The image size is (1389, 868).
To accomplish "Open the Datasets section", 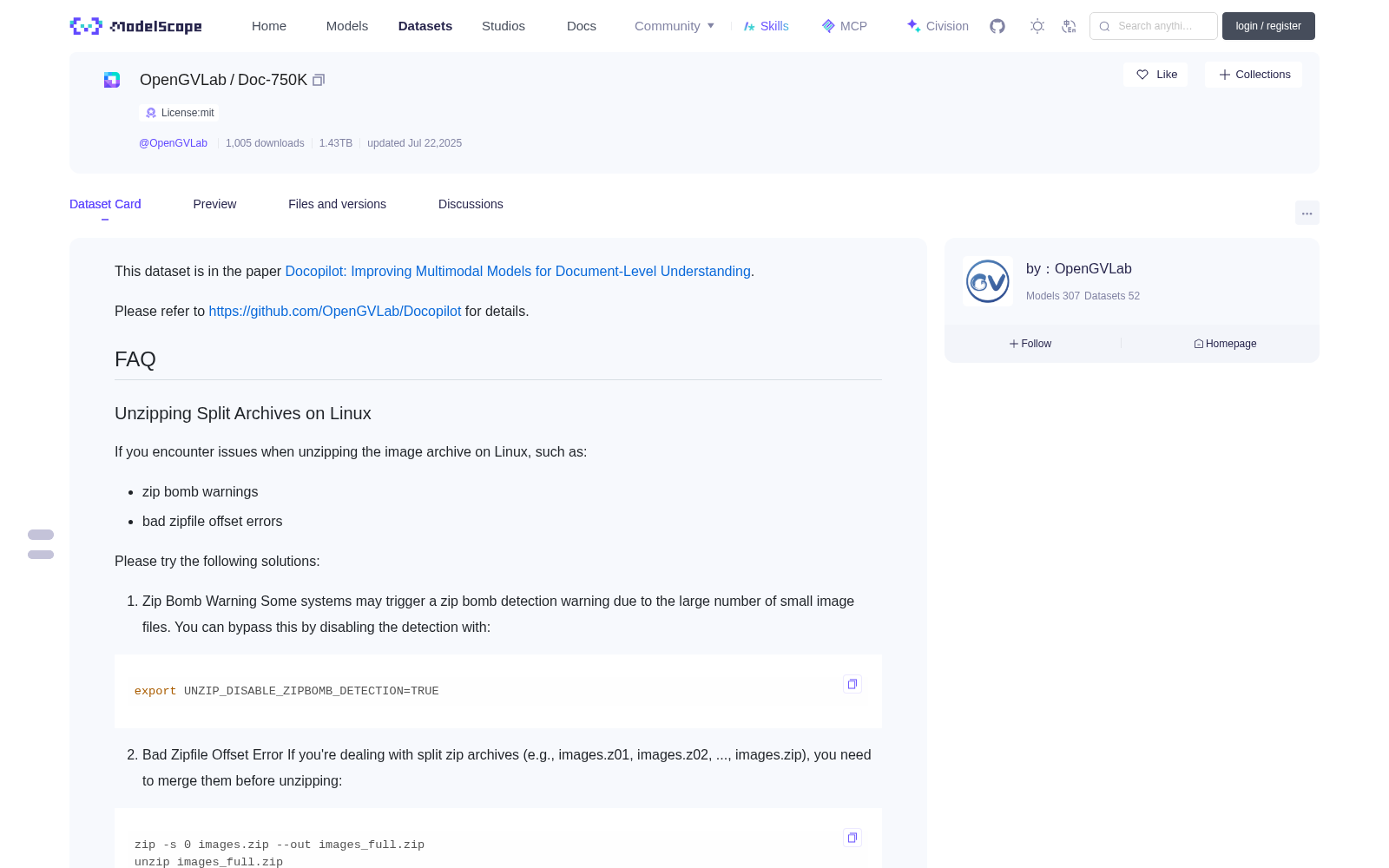I will (x=425, y=26).
